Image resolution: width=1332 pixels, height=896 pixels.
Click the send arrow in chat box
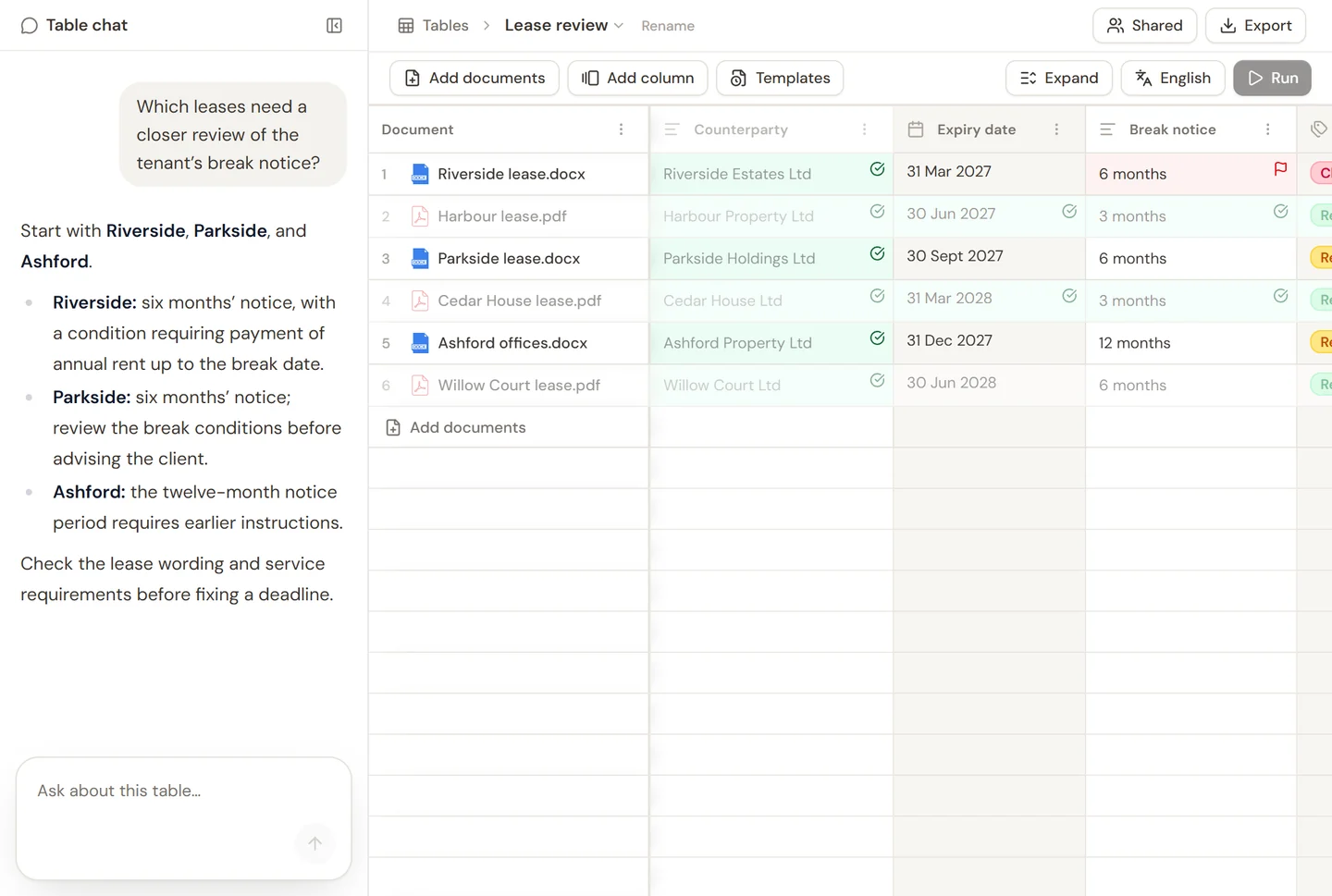pos(314,843)
